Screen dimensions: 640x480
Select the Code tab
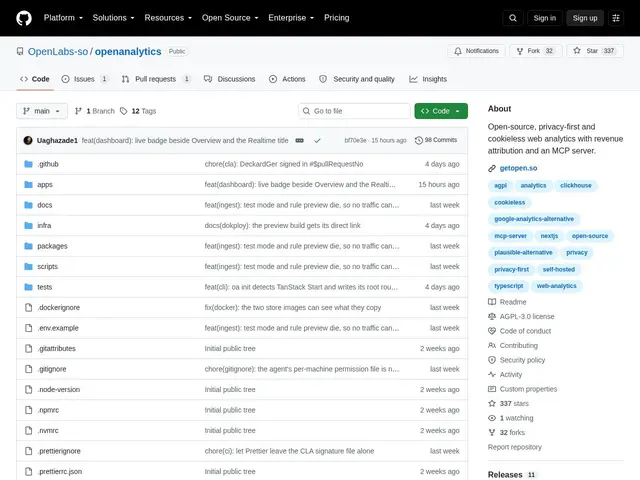pyautogui.click(x=35, y=79)
